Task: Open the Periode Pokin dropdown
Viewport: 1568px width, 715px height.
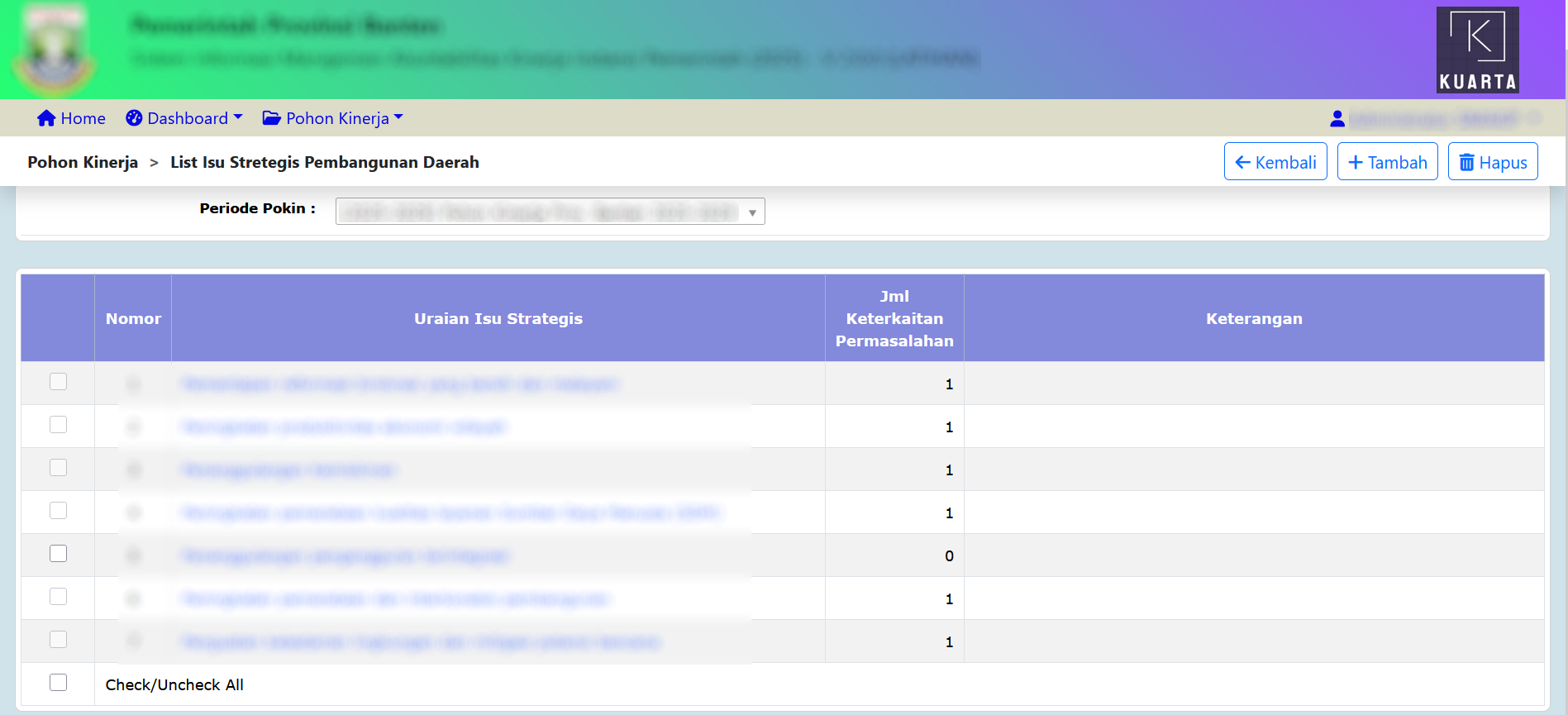Action: (x=550, y=212)
